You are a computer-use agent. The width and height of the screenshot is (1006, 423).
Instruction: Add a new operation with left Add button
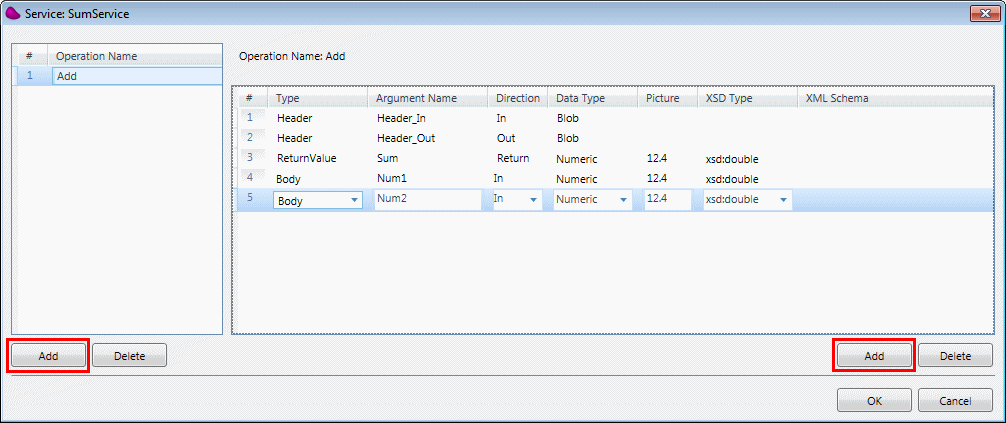[48, 356]
